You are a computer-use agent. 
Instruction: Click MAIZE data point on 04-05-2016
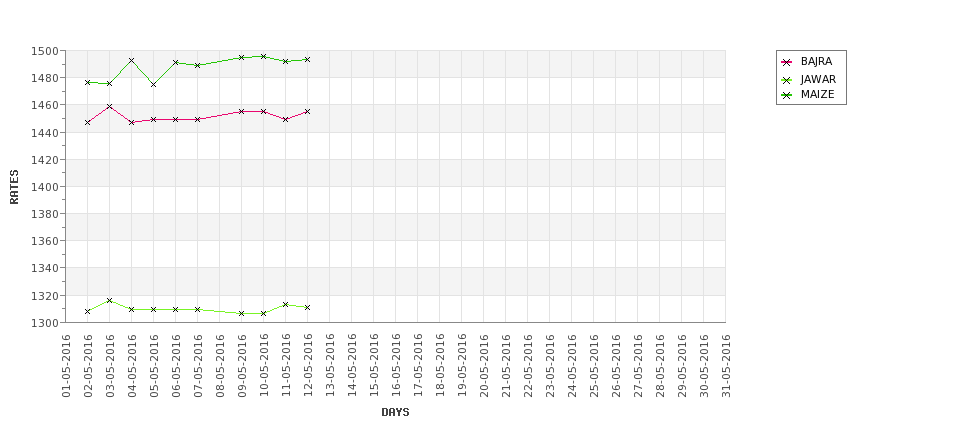pos(132,60)
